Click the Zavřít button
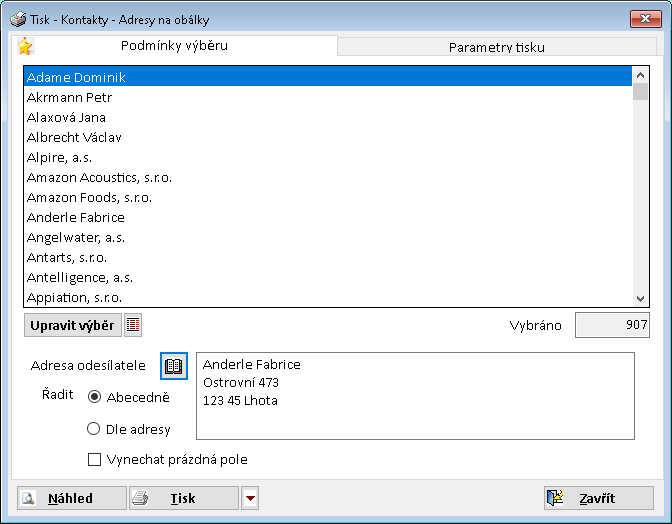Screen dimensions: 672x524 point(598,498)
